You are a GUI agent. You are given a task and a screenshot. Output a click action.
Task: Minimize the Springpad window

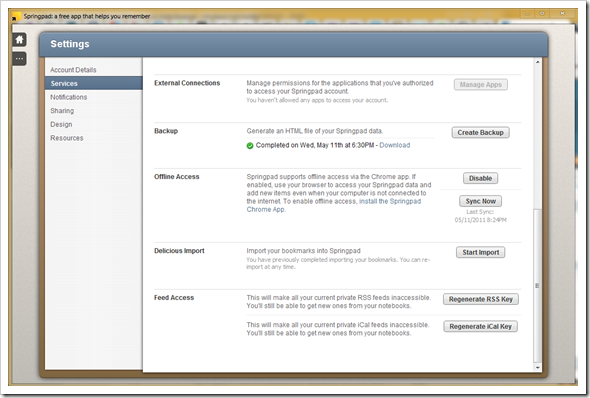pos(528,14)
